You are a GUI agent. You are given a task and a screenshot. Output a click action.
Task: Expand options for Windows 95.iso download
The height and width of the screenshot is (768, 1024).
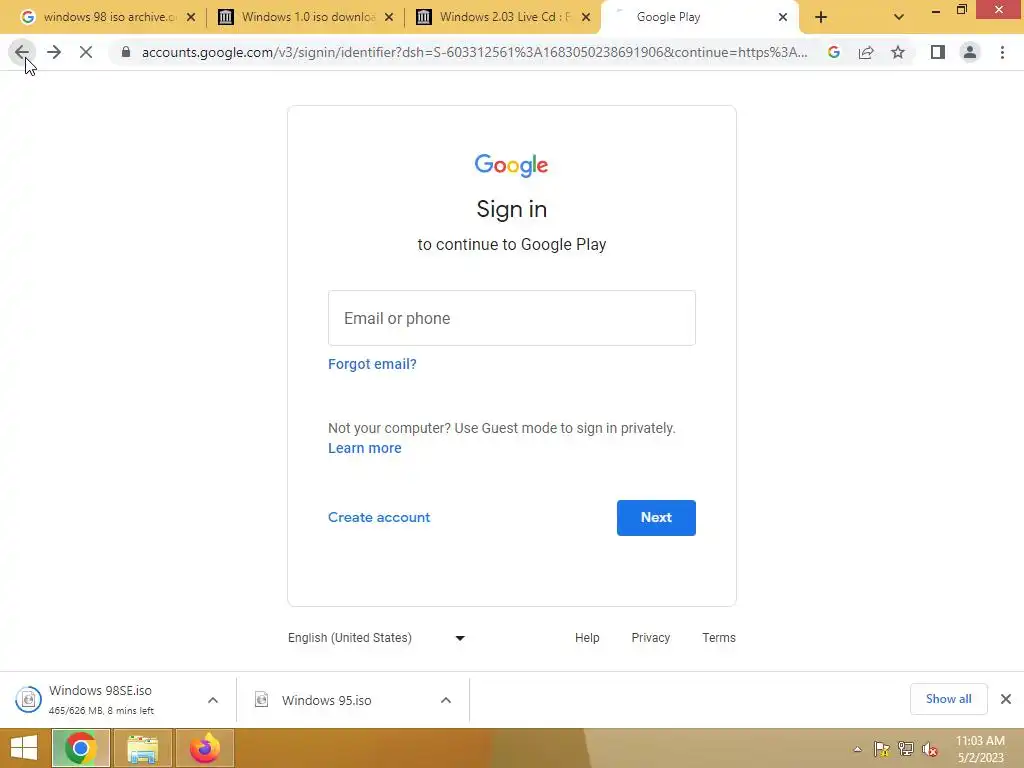pyautogui.click(x=446, y=700)
